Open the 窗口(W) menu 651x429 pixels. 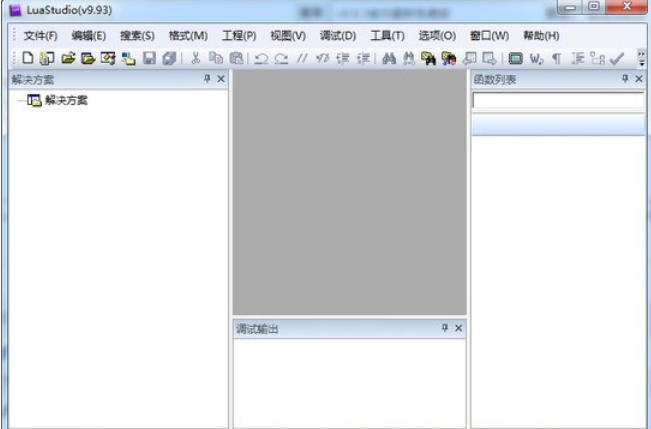point(489,36)
